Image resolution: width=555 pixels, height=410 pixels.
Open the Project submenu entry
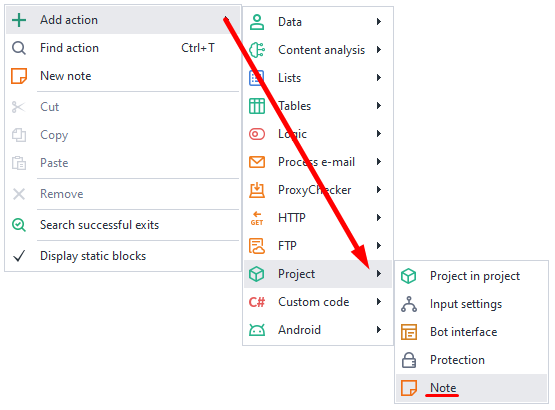[317, 274]
